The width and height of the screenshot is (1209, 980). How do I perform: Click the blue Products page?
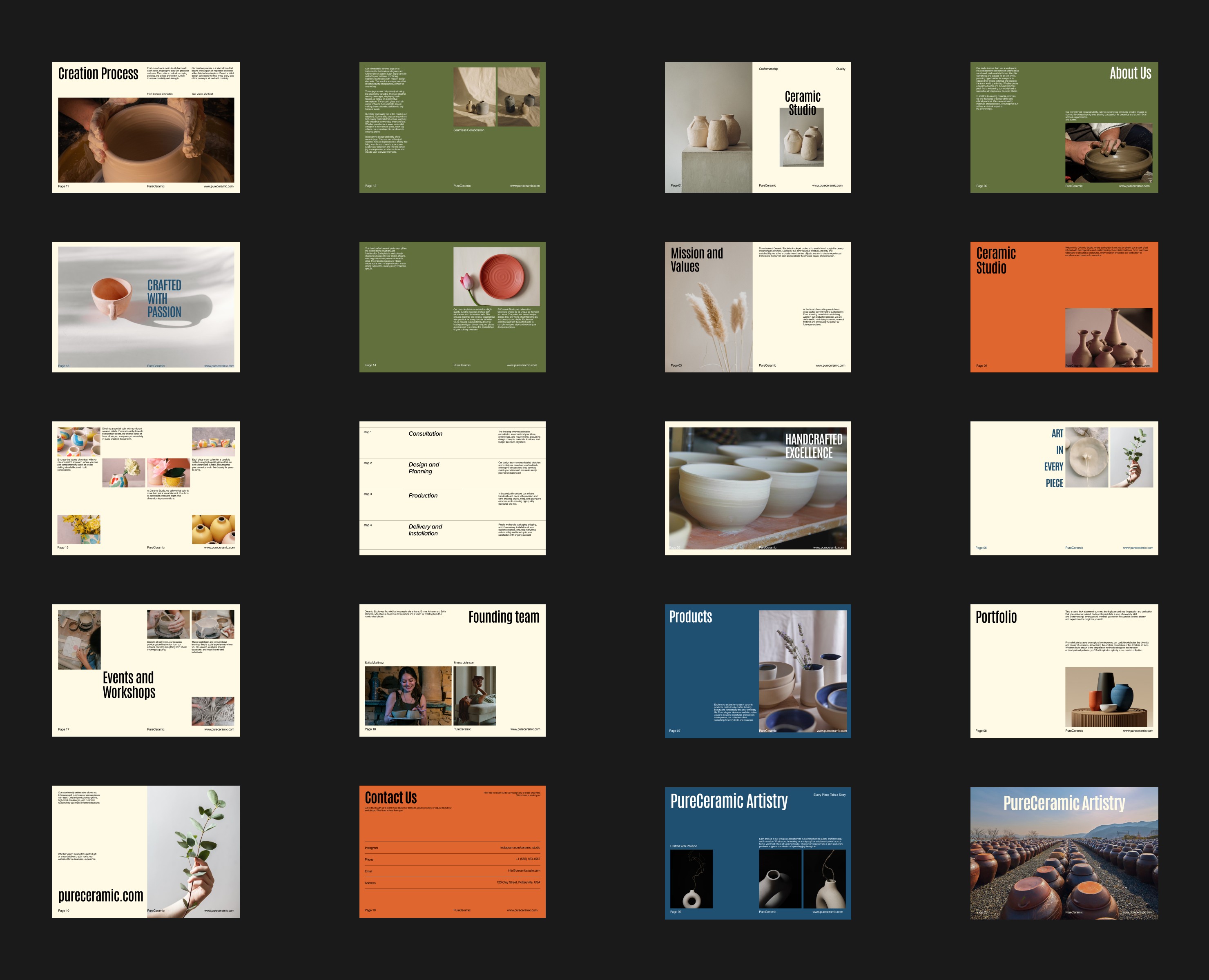pyautogui.click(x=757, y=670)
